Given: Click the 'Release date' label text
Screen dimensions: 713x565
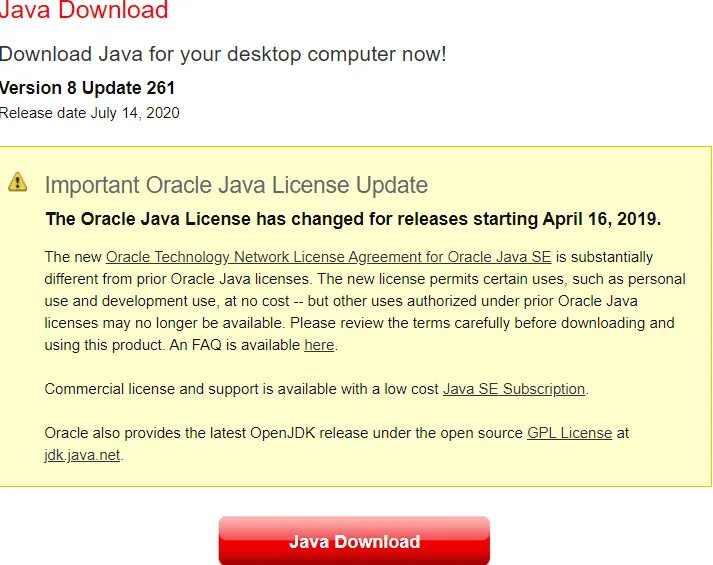Looking at the screenshot, I should (x=43, y=113).
